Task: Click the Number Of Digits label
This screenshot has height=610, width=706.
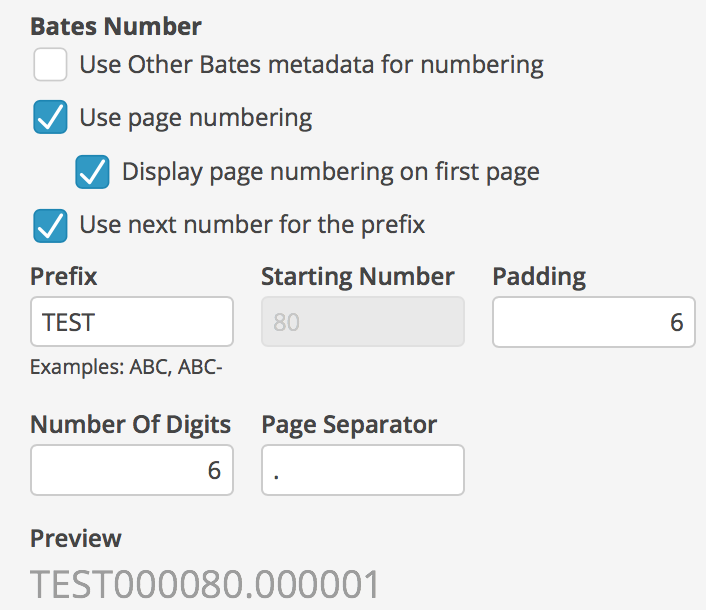Action: coord(131,425)
